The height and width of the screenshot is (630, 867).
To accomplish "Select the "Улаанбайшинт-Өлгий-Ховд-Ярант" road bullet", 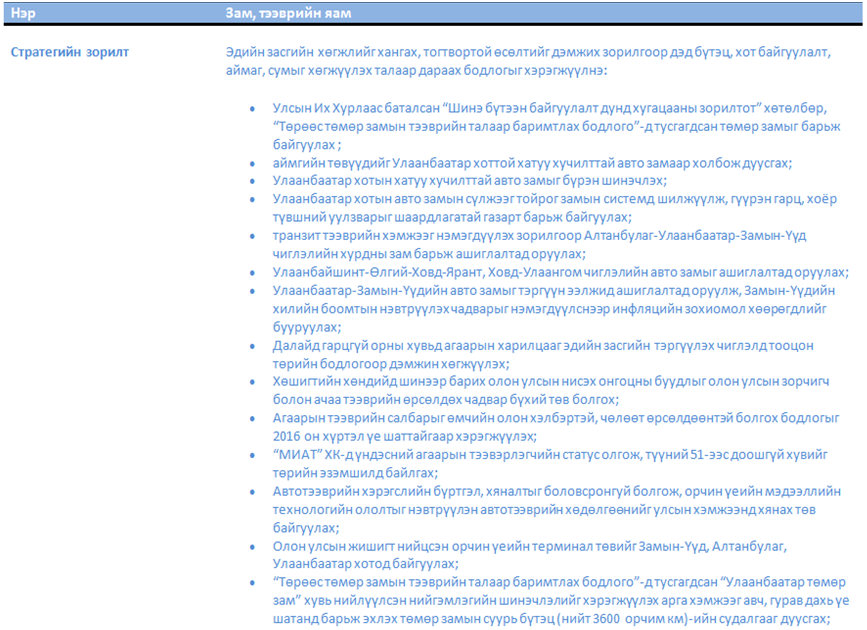I will [560, 272].
